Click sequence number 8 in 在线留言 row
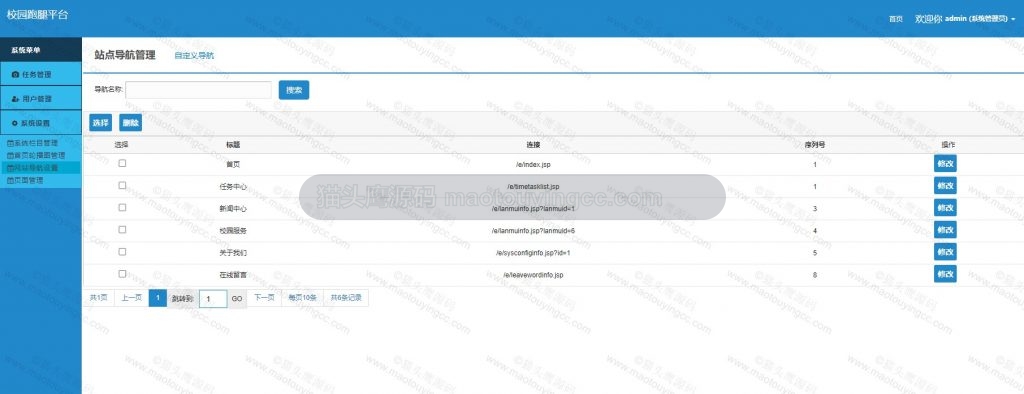 [x=815, y=275]
